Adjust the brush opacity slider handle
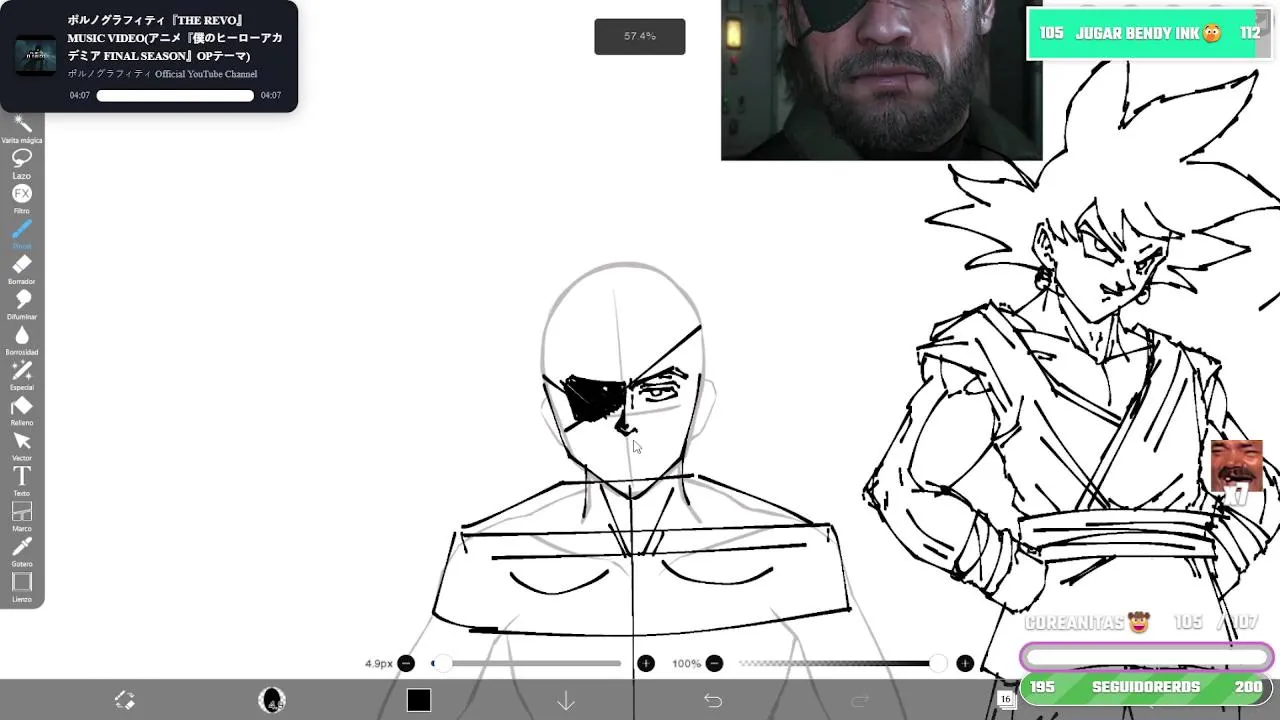The height and width of the screenshot is (720, 1280). click(937, 663)
